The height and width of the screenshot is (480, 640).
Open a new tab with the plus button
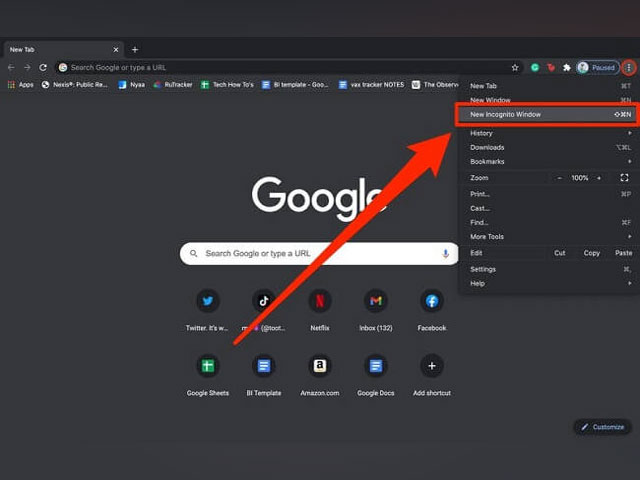pos(135,50)
